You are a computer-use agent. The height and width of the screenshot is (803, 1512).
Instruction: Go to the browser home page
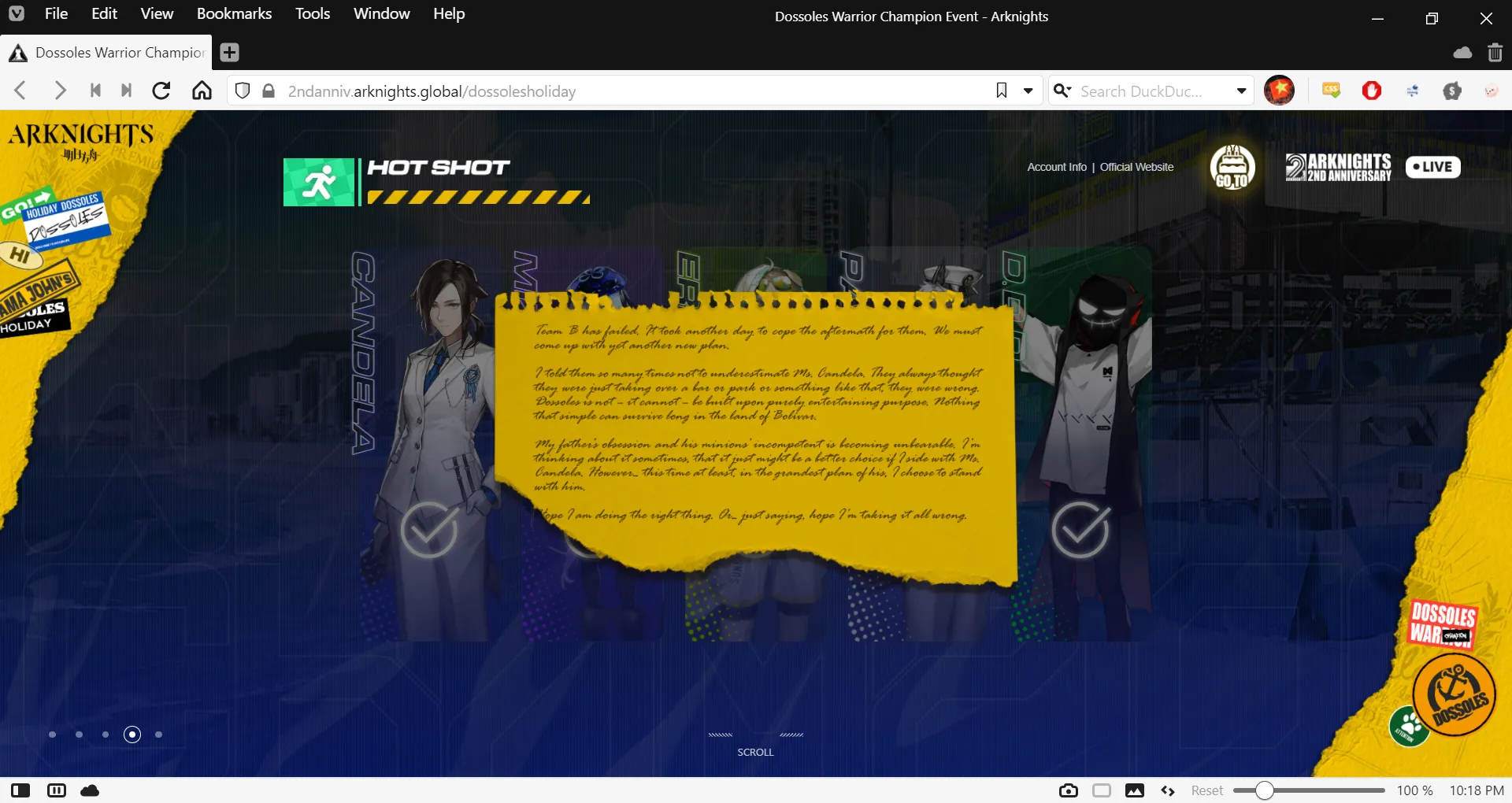(x=202, y=91)
